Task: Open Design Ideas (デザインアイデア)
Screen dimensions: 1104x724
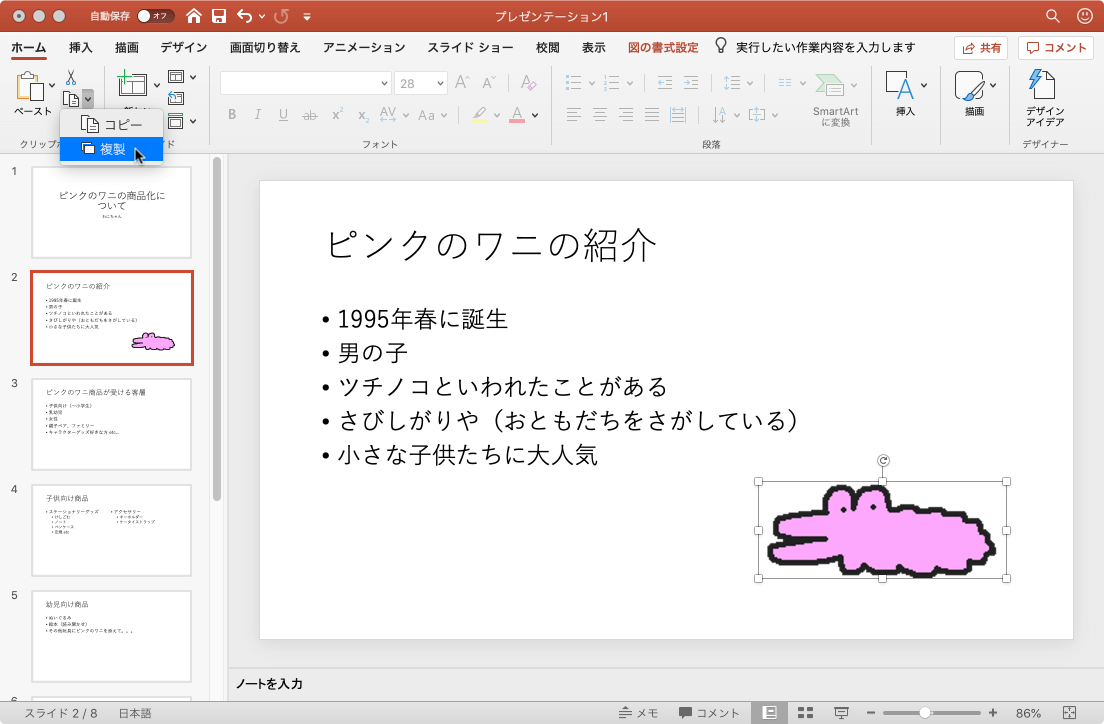Action: [x=1044, y=98]
